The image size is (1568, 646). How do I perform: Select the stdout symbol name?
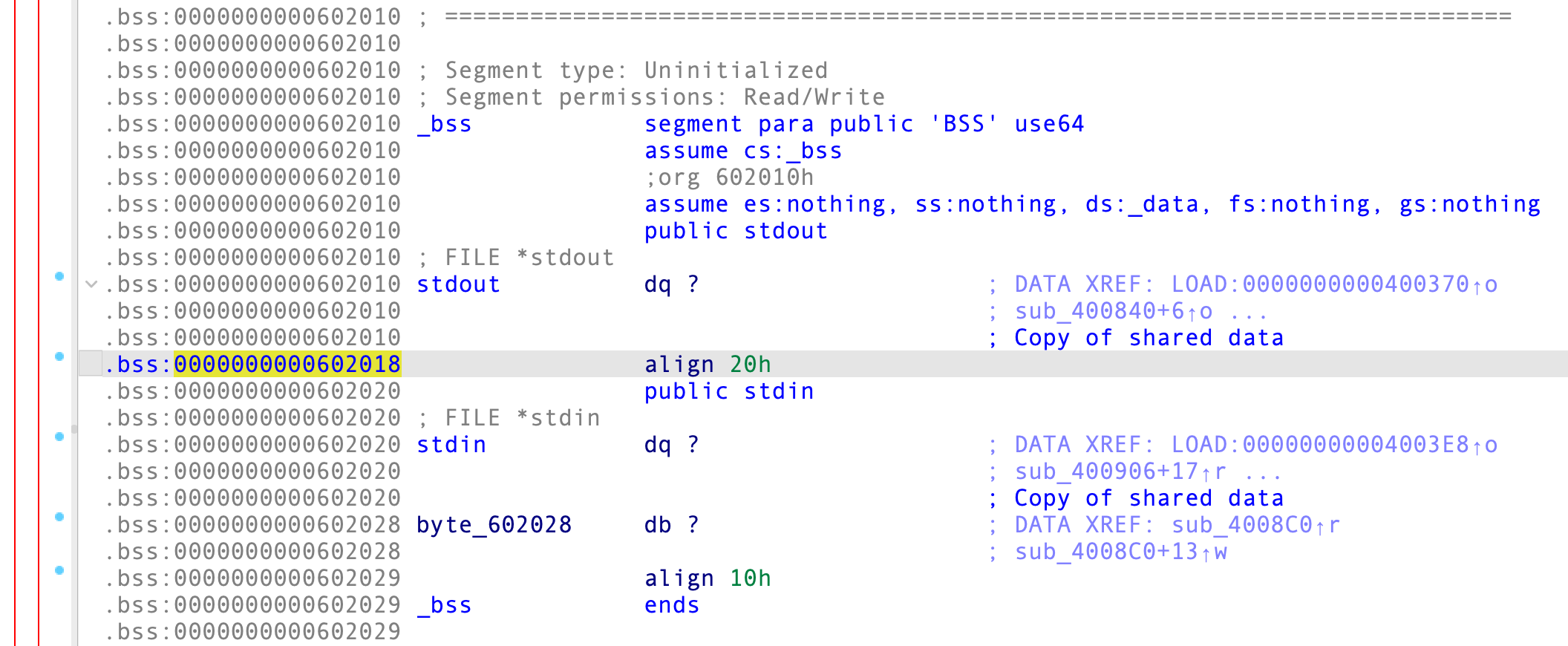click(x=458, y=284)
